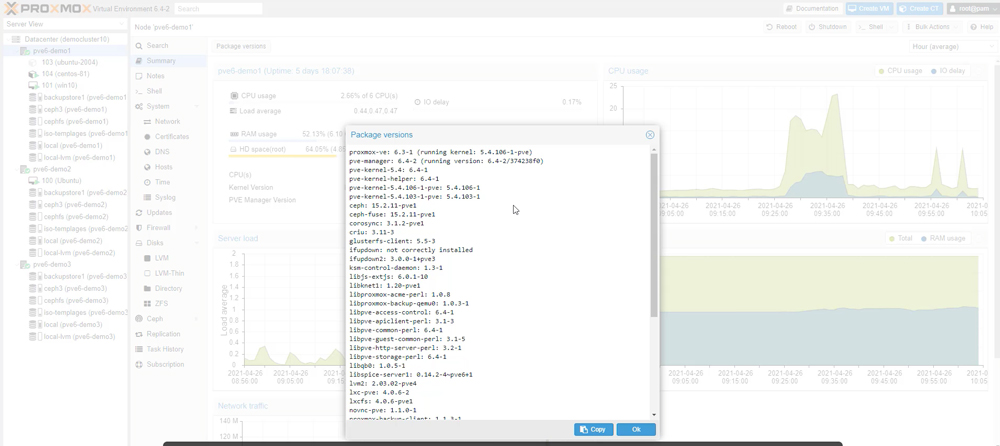Select node pve6-demo2 in the tree

pyautogui.click(x=52, y=169)
